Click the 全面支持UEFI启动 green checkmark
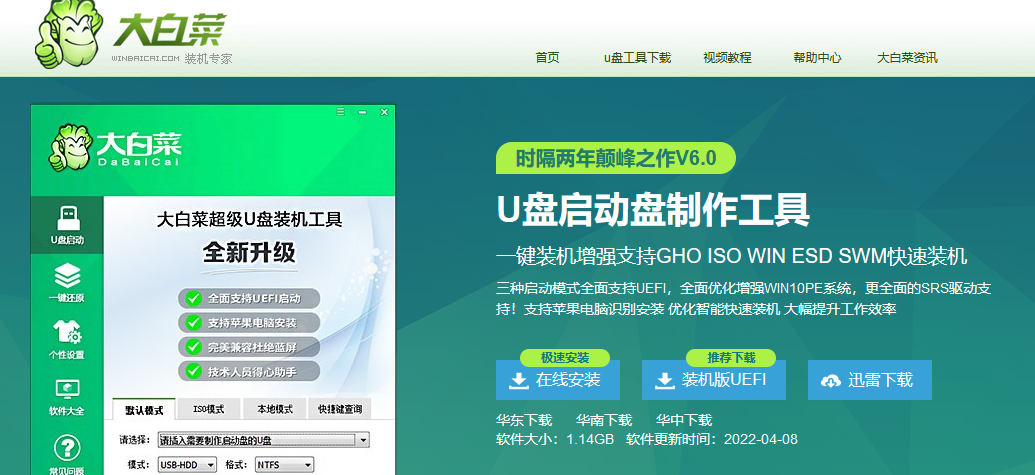 tap(192, 299)
